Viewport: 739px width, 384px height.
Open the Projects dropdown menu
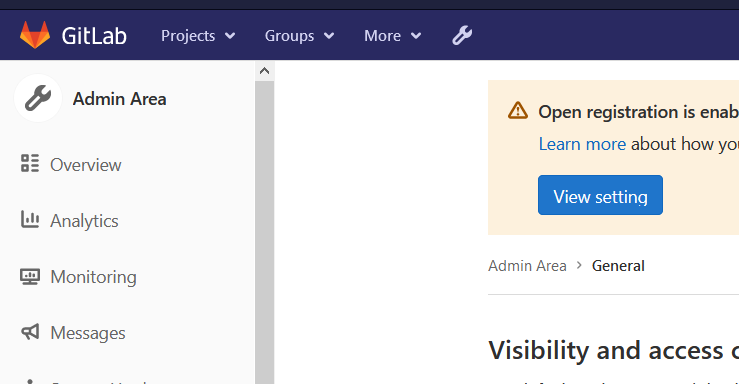pos(198,36)
